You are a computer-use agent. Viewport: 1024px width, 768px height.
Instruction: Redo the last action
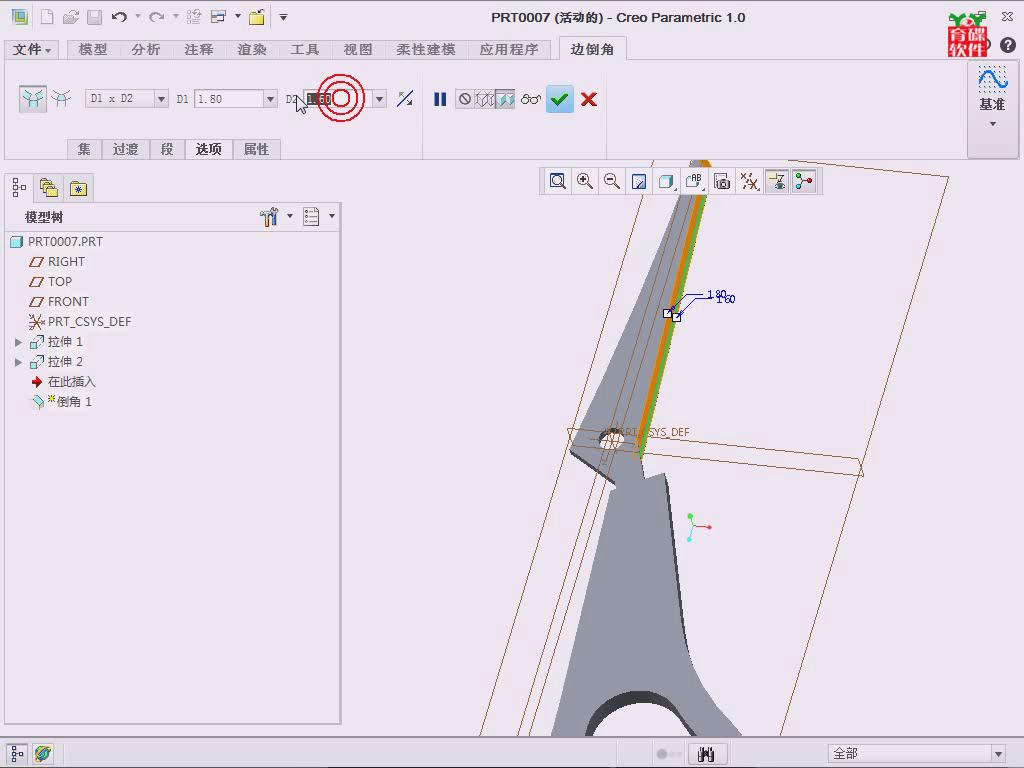[x=156, y=17]
